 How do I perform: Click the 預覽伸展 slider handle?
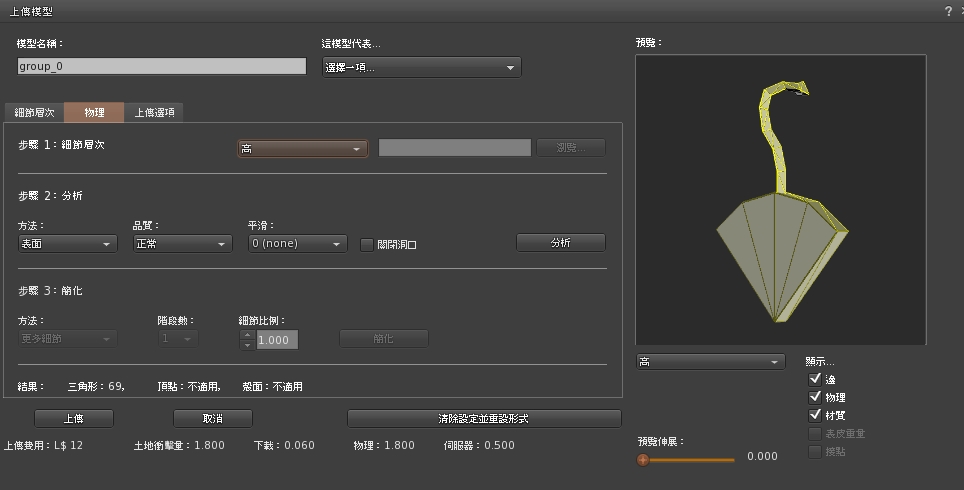tap(643, 459)
